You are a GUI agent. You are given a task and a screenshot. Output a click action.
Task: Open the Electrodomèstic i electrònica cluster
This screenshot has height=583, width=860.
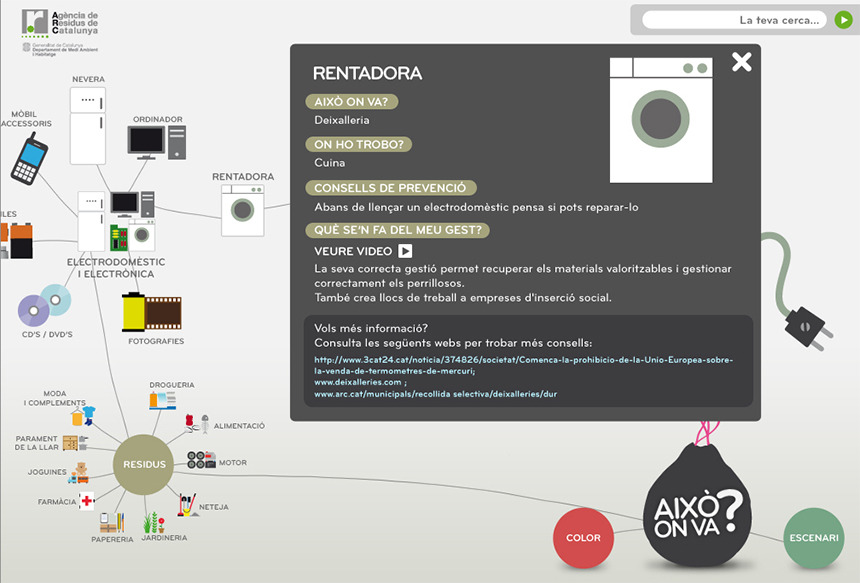pos(116,221)
